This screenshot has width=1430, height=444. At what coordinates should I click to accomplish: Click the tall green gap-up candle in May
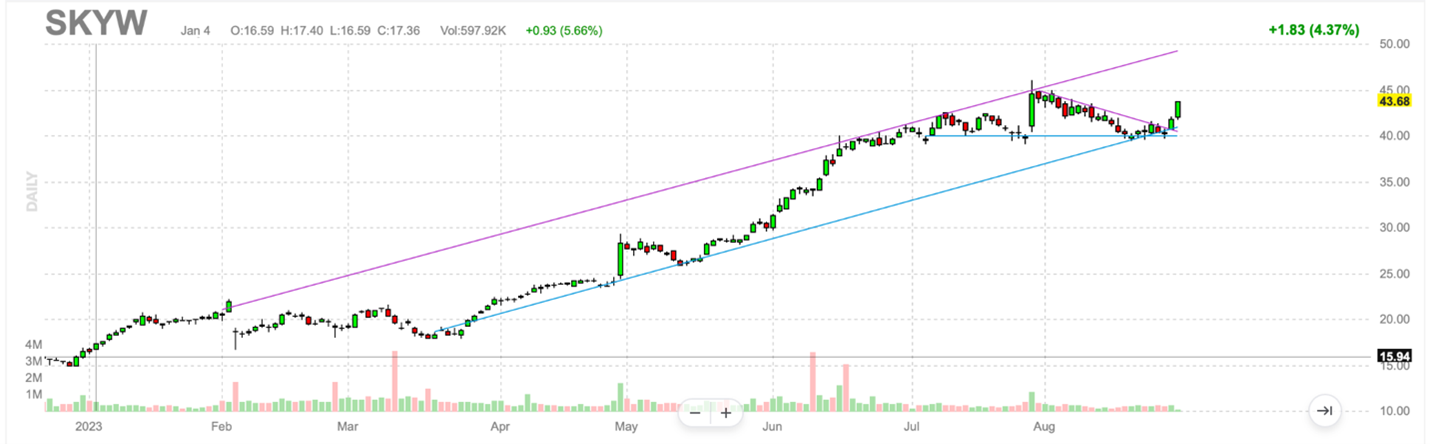[621, 259]
